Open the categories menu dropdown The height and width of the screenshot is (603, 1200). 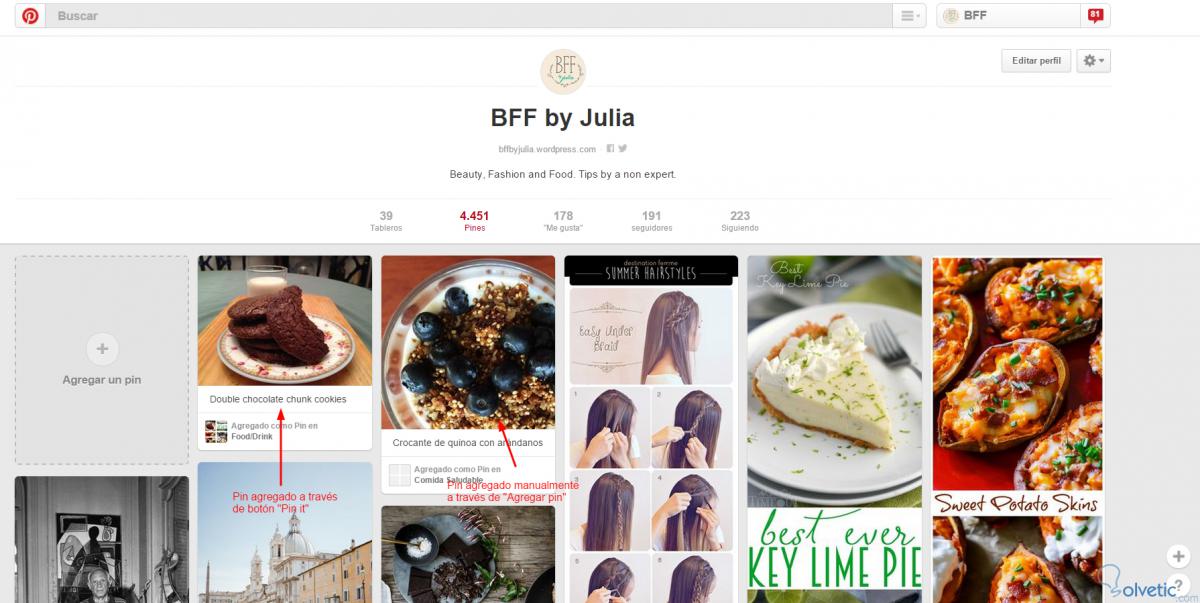tap(909, 16)
